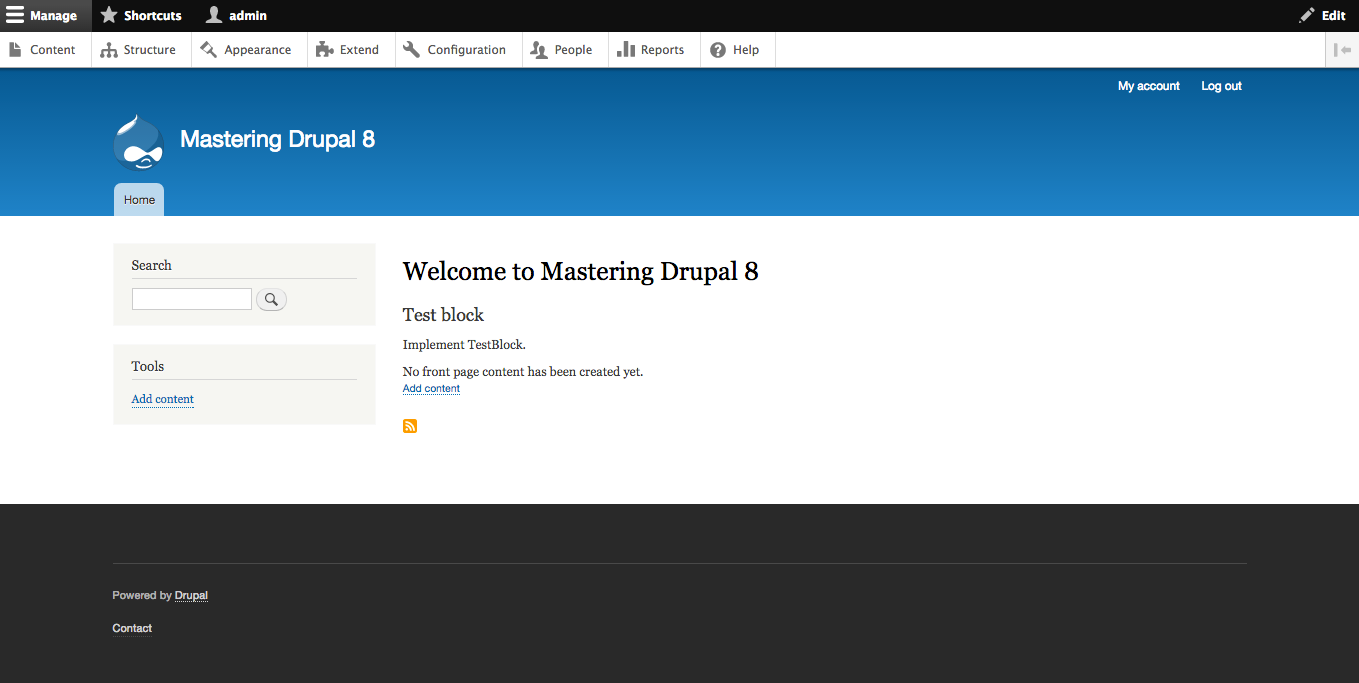
Task: Open the Extend modules menu
Action: 347,50
